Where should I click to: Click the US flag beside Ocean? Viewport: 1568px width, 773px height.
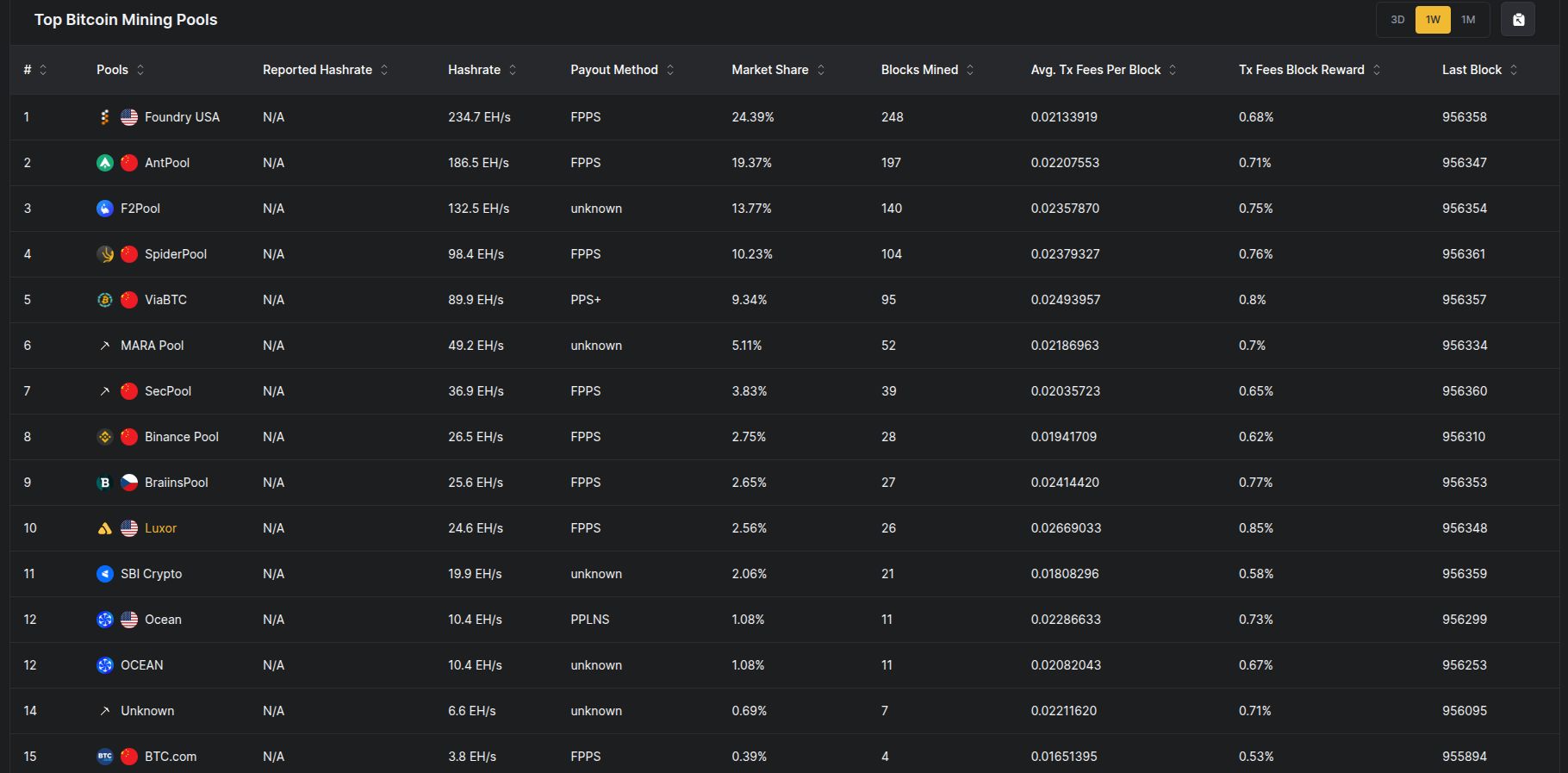click(x=129, y=620)
